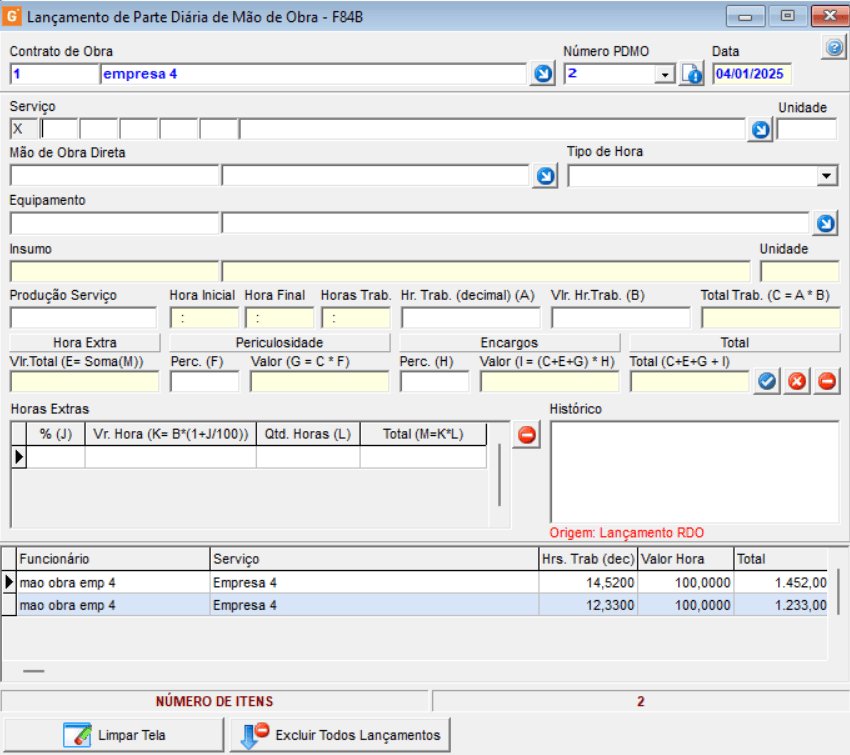Cancel entry with the red X icon
Image resolution: width=850 pixels, height=755 pixels.
pyautogui.click(x=797, y=381)
